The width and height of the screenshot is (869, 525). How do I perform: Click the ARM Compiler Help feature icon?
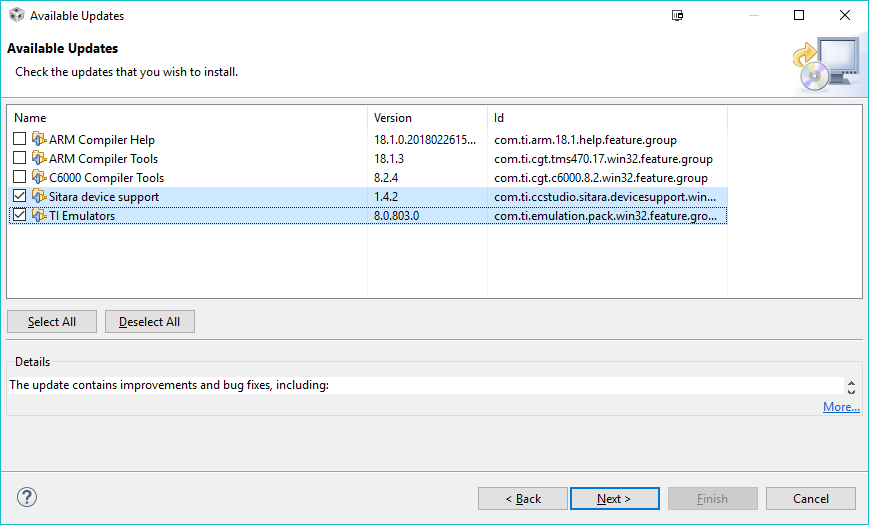[x=39, y=140]
